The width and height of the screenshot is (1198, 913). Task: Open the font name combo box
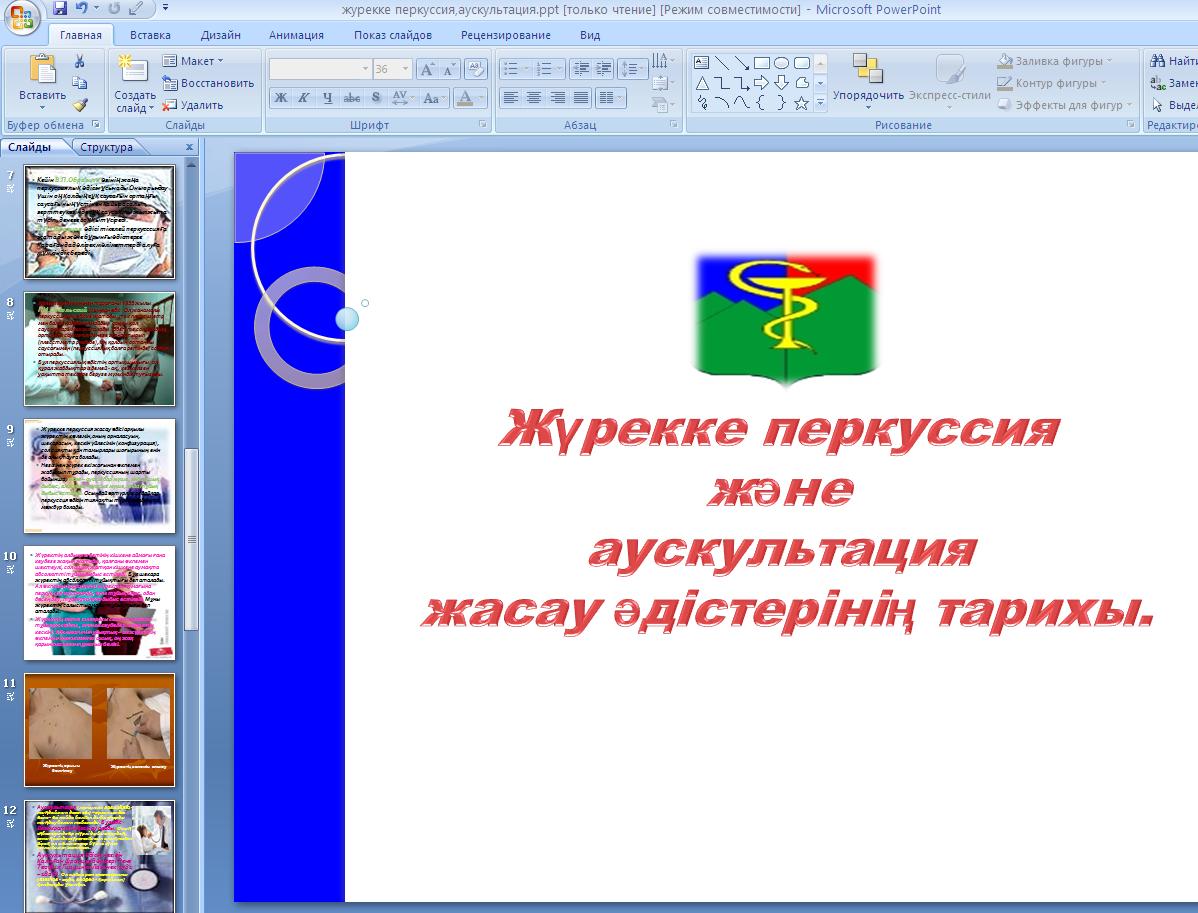[x=320, y=69]
